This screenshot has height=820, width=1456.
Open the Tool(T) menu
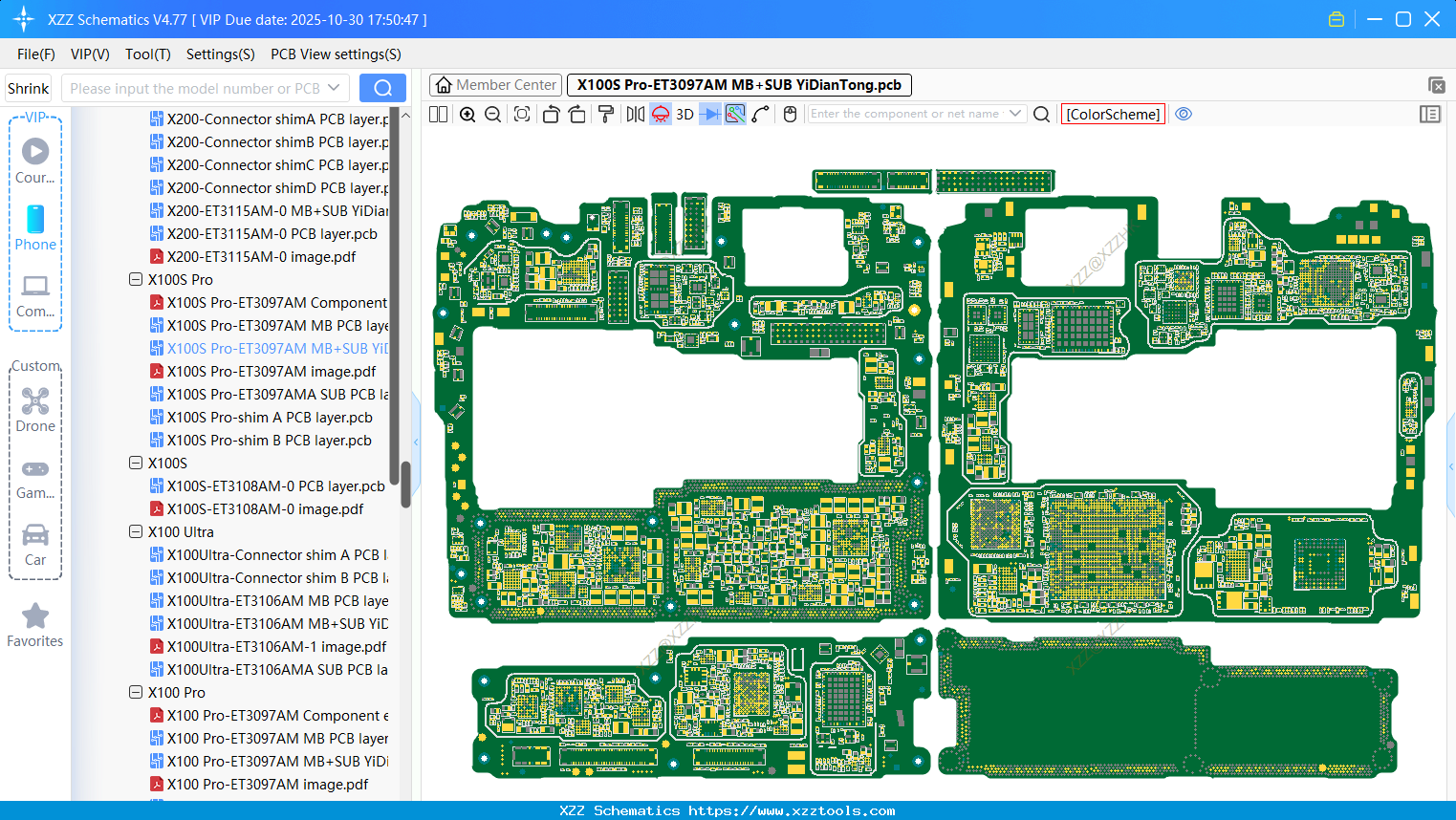click(147, 54)
